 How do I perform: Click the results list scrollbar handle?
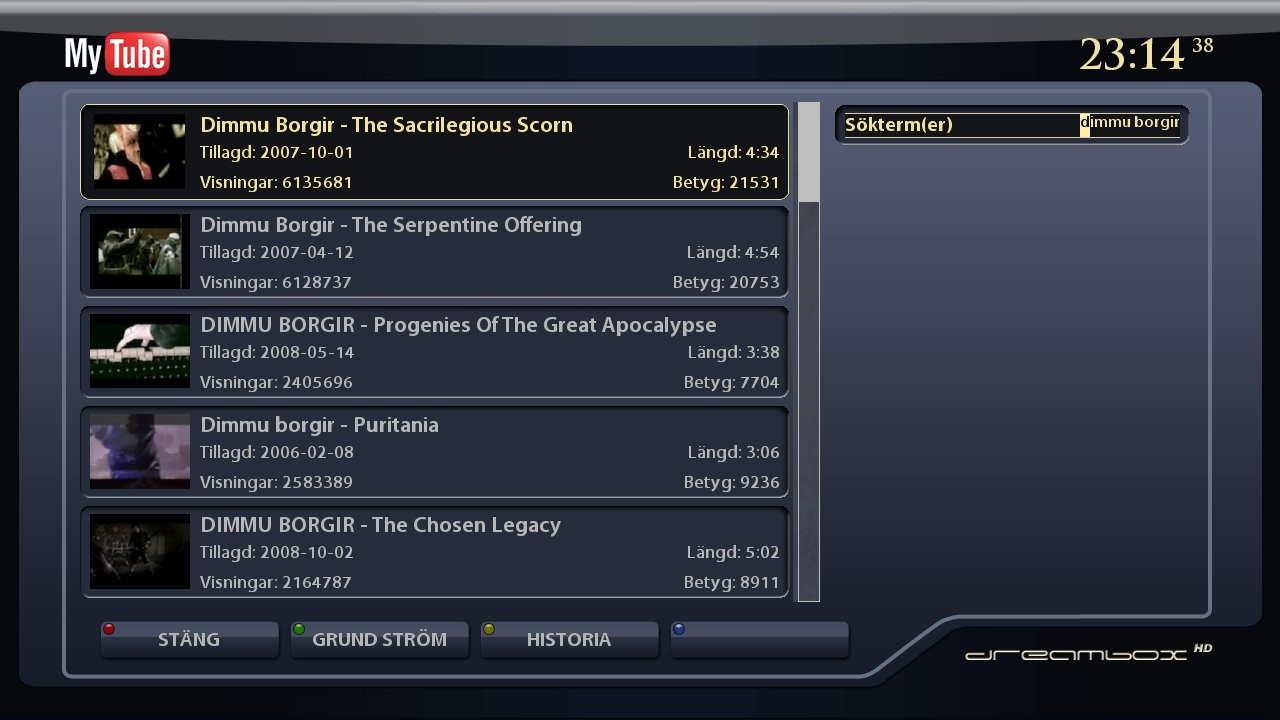pos(808,152)
